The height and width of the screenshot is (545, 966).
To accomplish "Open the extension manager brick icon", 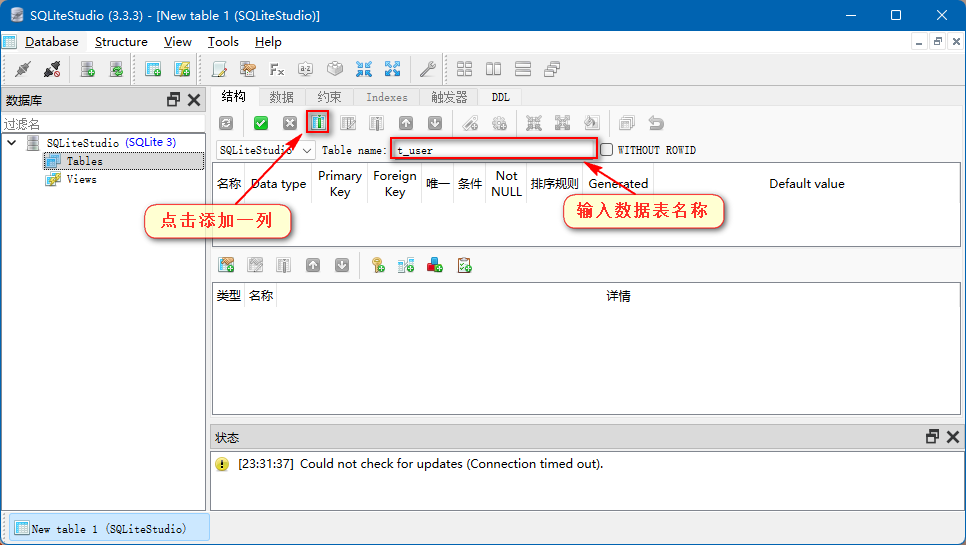I will click(x=335, y=69).
